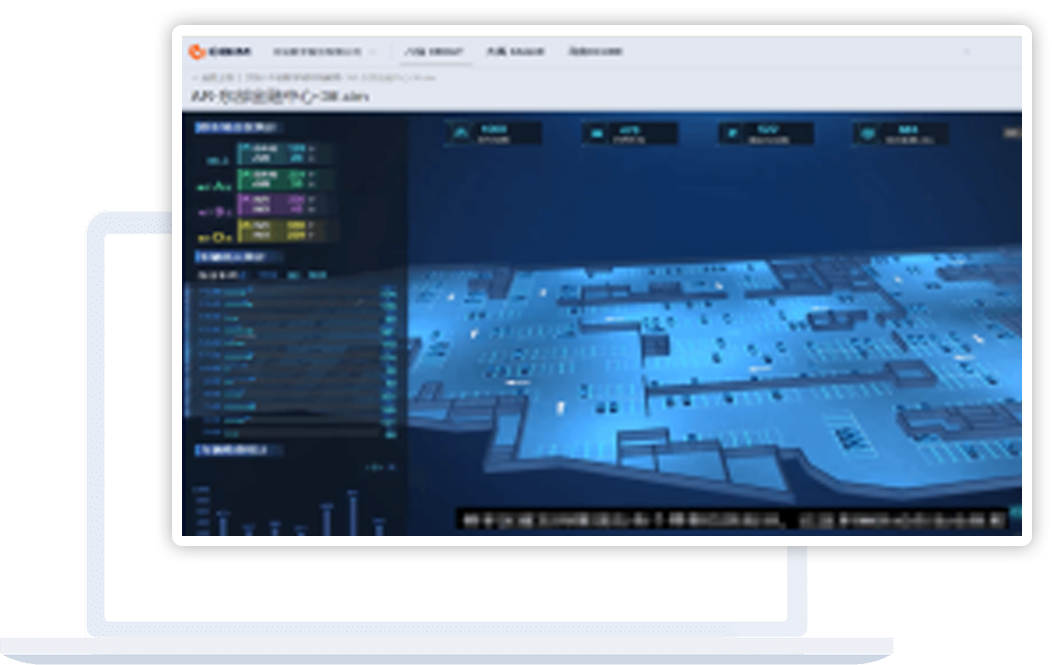Screen dimensions: 1052x665
Task: Click the fourth stat card icon above map
Action: coord(867,133)
